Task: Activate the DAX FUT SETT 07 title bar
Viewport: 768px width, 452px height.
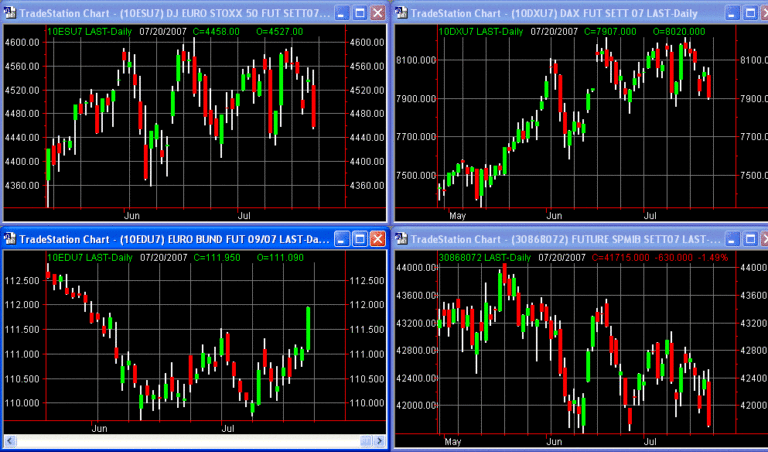Action: click(x=560, y=13)
